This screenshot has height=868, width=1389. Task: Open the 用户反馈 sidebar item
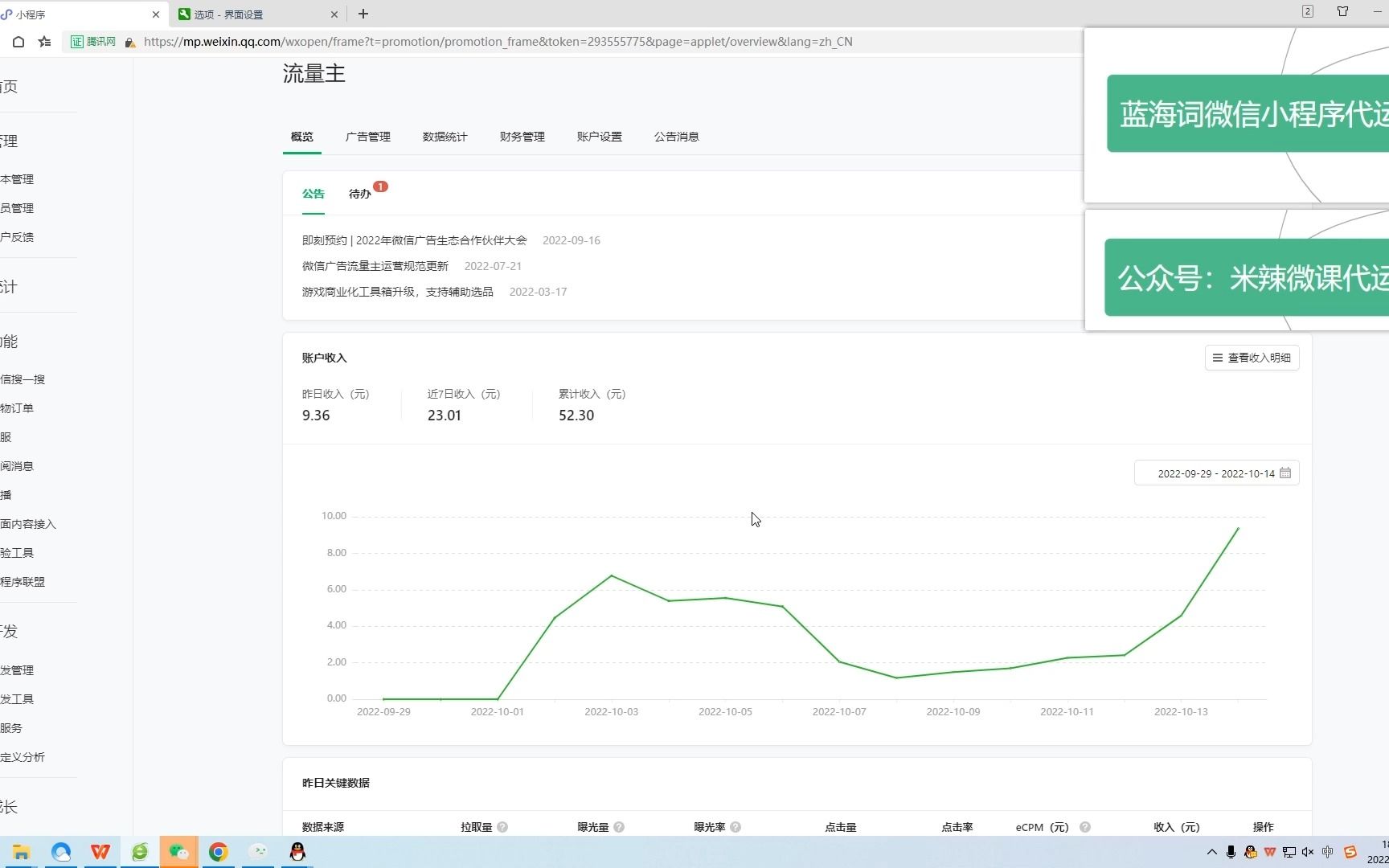(18, 237)
